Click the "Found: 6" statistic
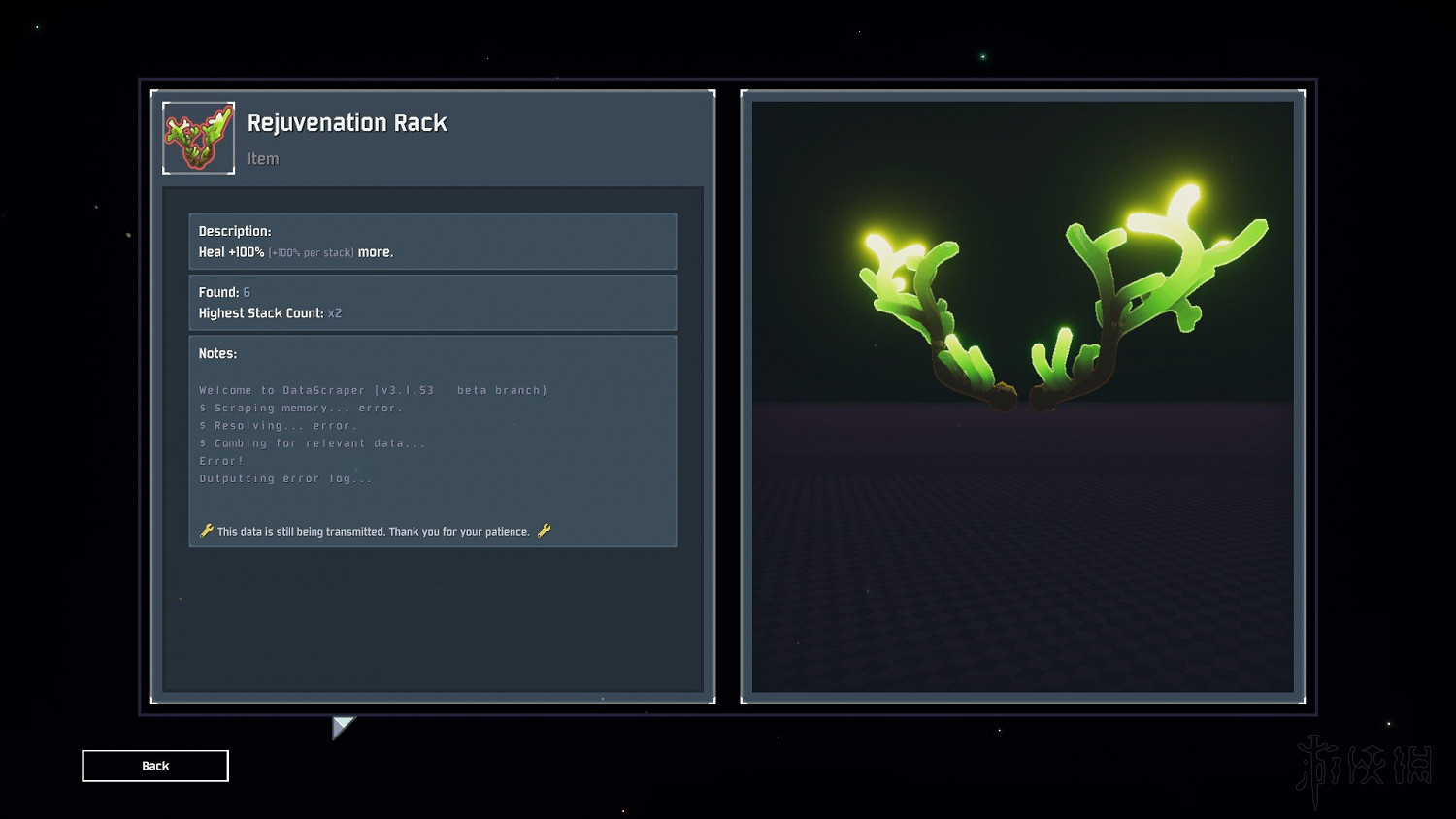Viewport: 1456px width, 819px height. tap(224, 292)
